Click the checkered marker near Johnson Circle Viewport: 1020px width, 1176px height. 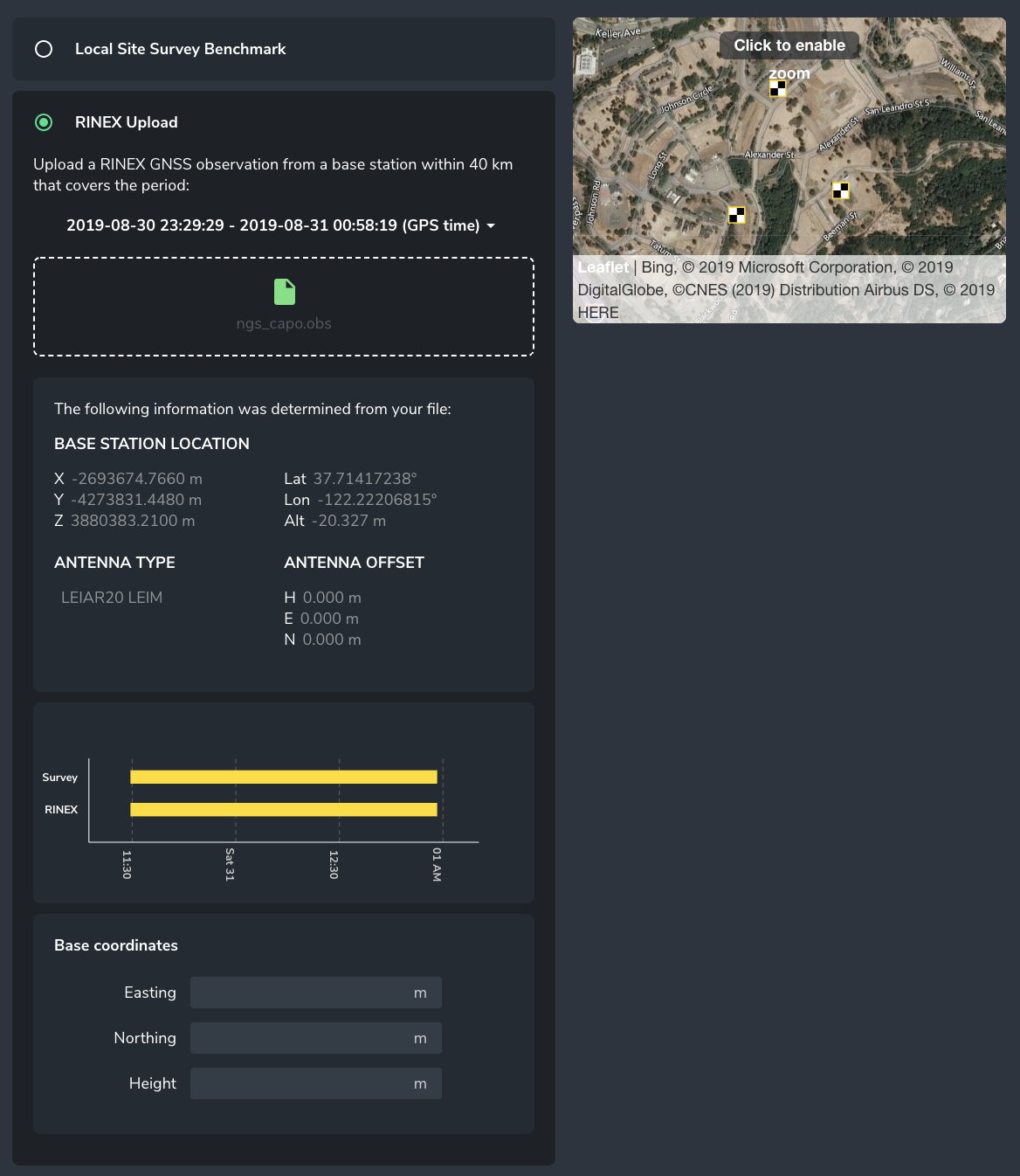[777, 88]
